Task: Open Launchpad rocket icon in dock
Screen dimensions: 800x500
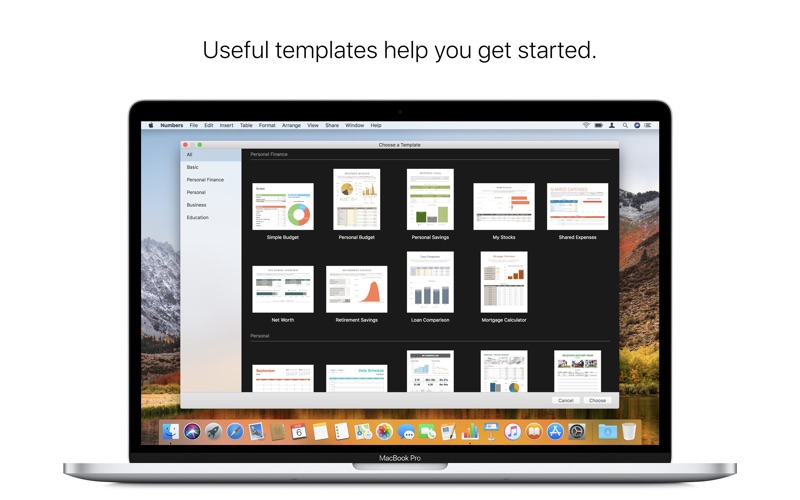Action: point(213,432)
